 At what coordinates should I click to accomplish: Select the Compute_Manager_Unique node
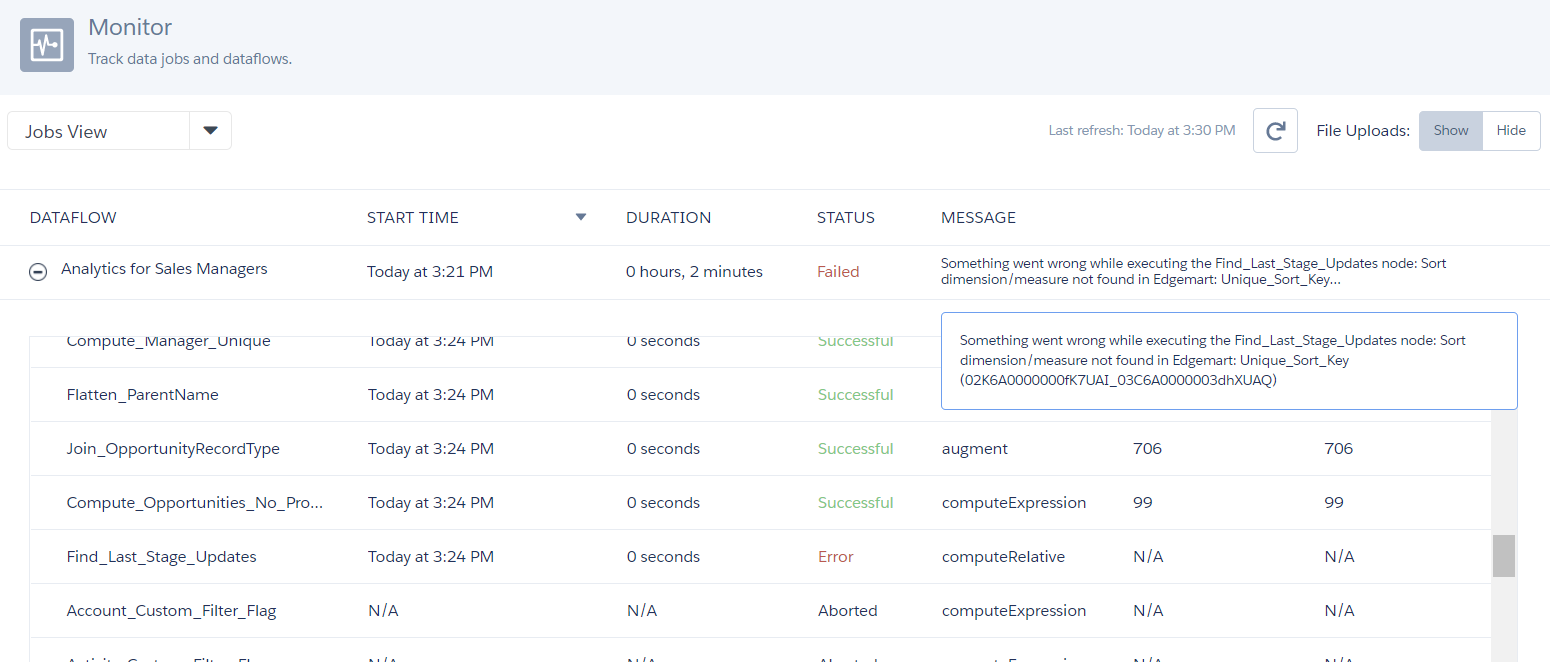168,340
